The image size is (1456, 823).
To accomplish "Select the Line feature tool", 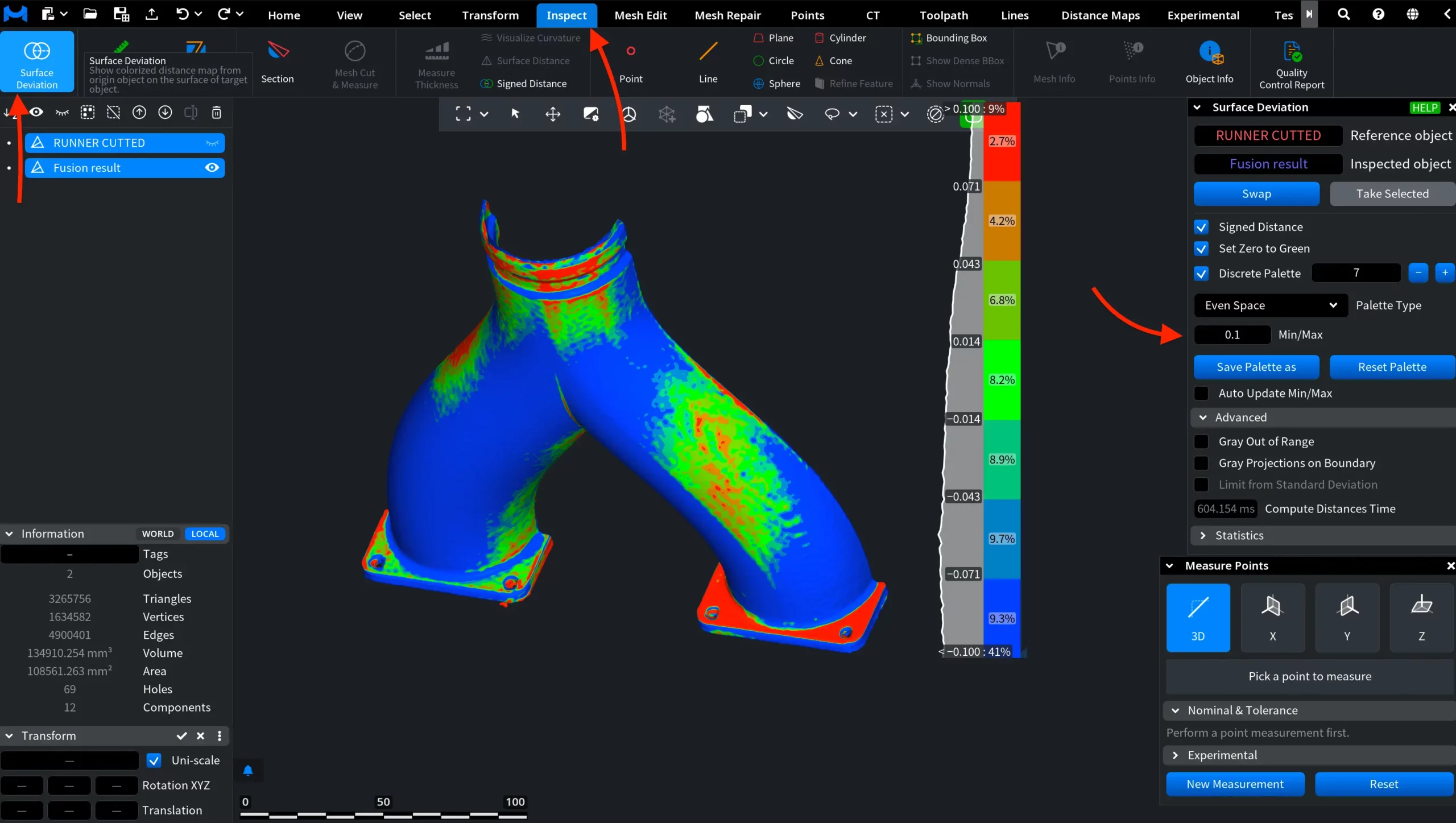I will (x=708, y=61).
